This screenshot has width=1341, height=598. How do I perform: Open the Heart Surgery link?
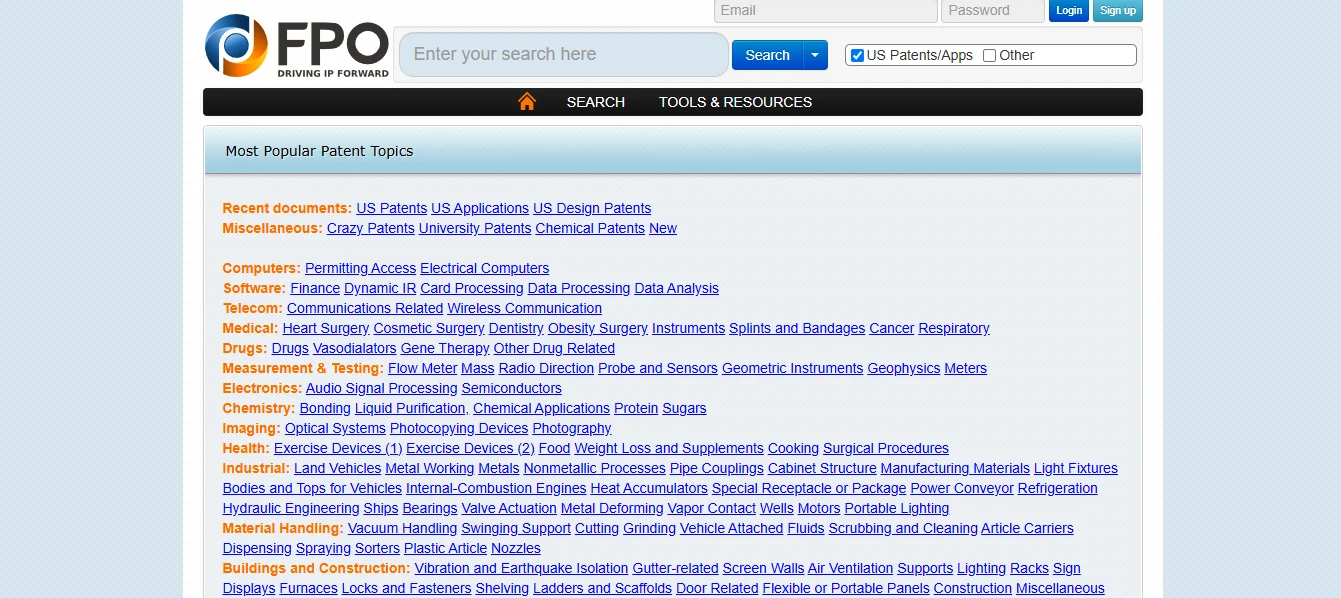point(326,328)
